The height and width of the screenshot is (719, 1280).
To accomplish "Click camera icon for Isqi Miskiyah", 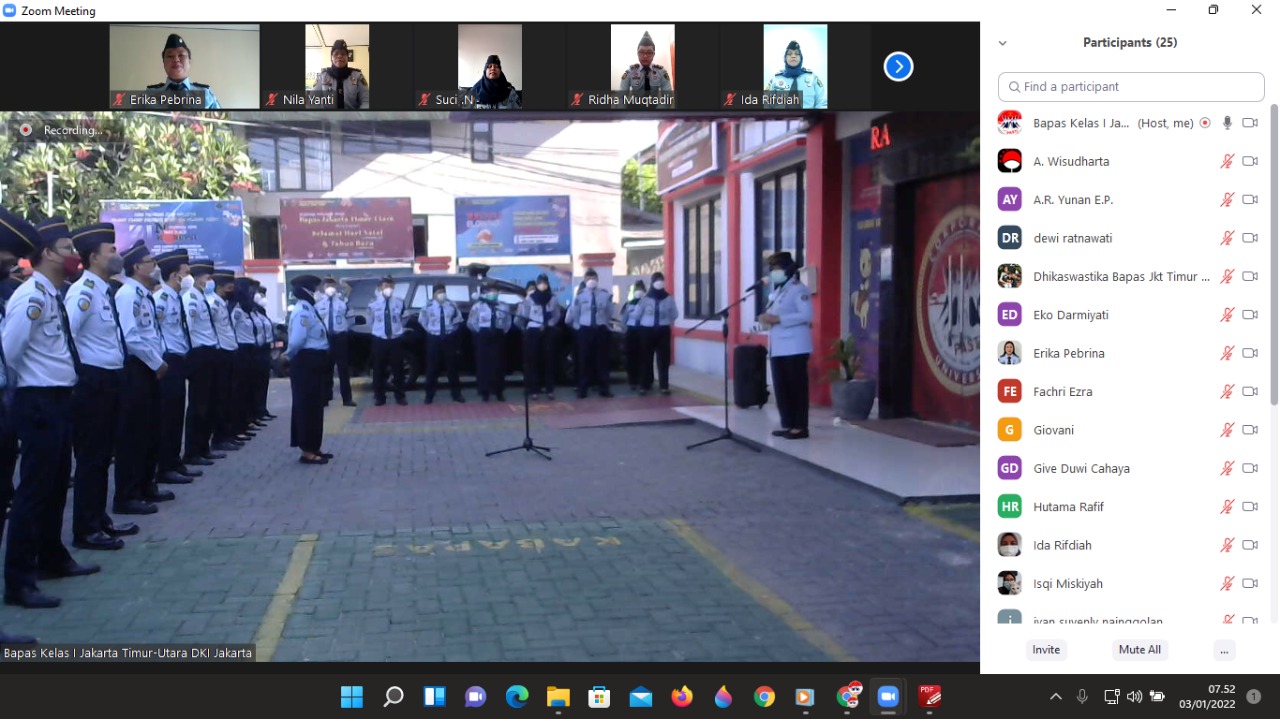I will tap(1250, 584).
